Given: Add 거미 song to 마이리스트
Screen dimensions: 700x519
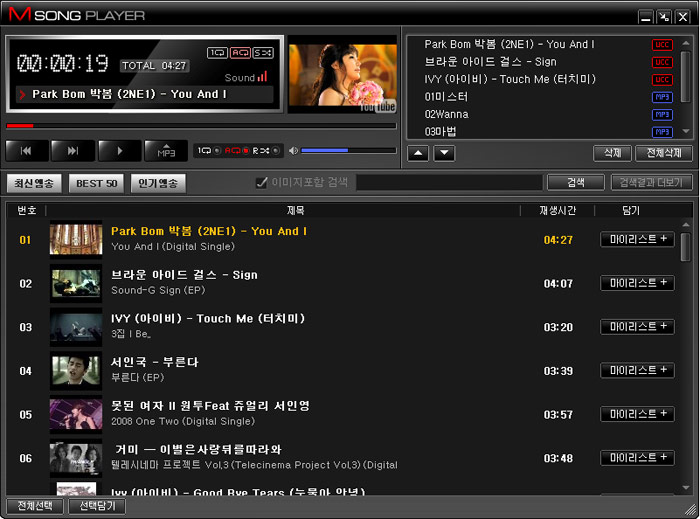Looking at the screenshot, I should 638,458.
